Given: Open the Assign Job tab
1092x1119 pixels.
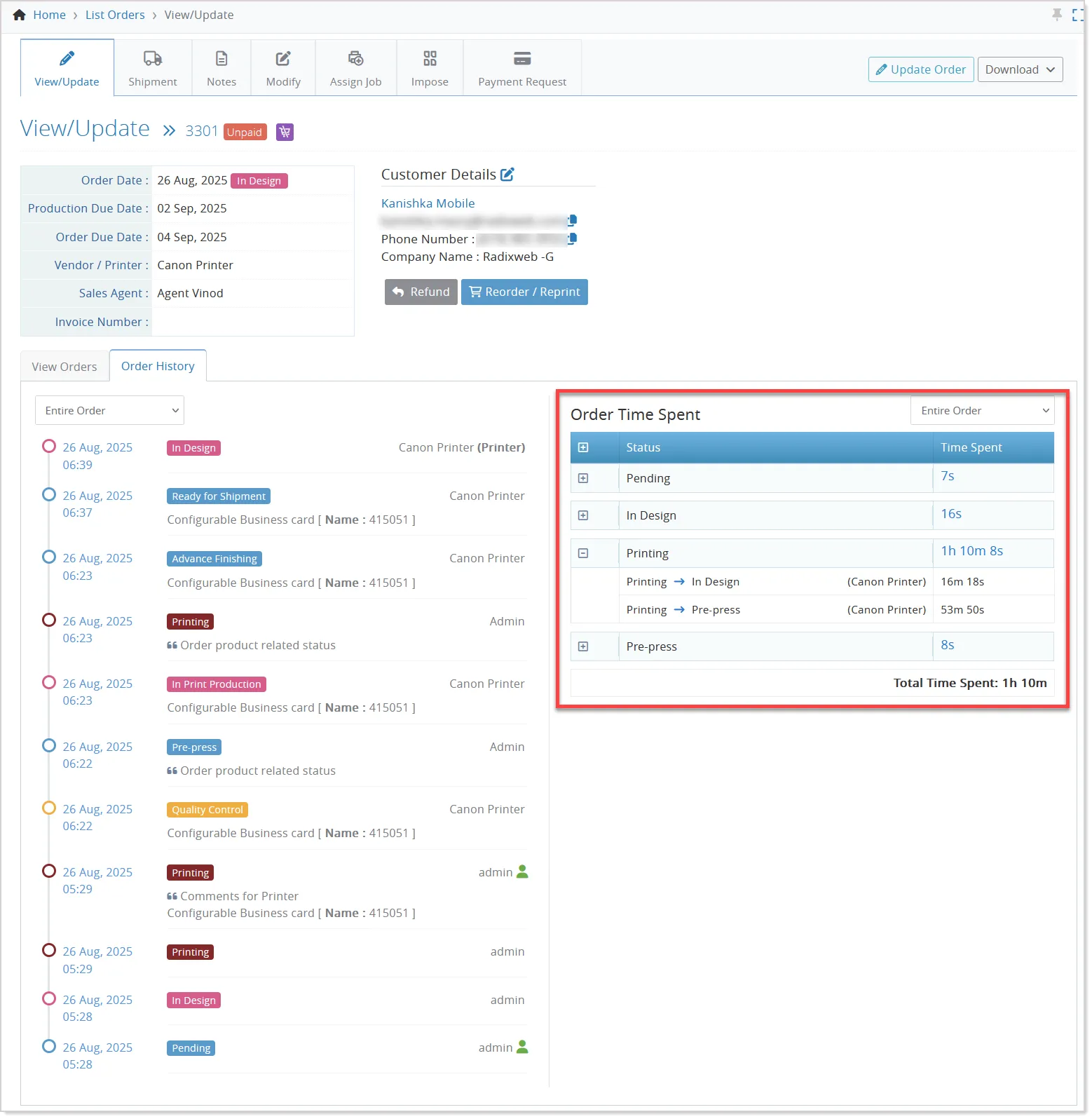Looking at the screenshot, I should (x=356, y=68).
